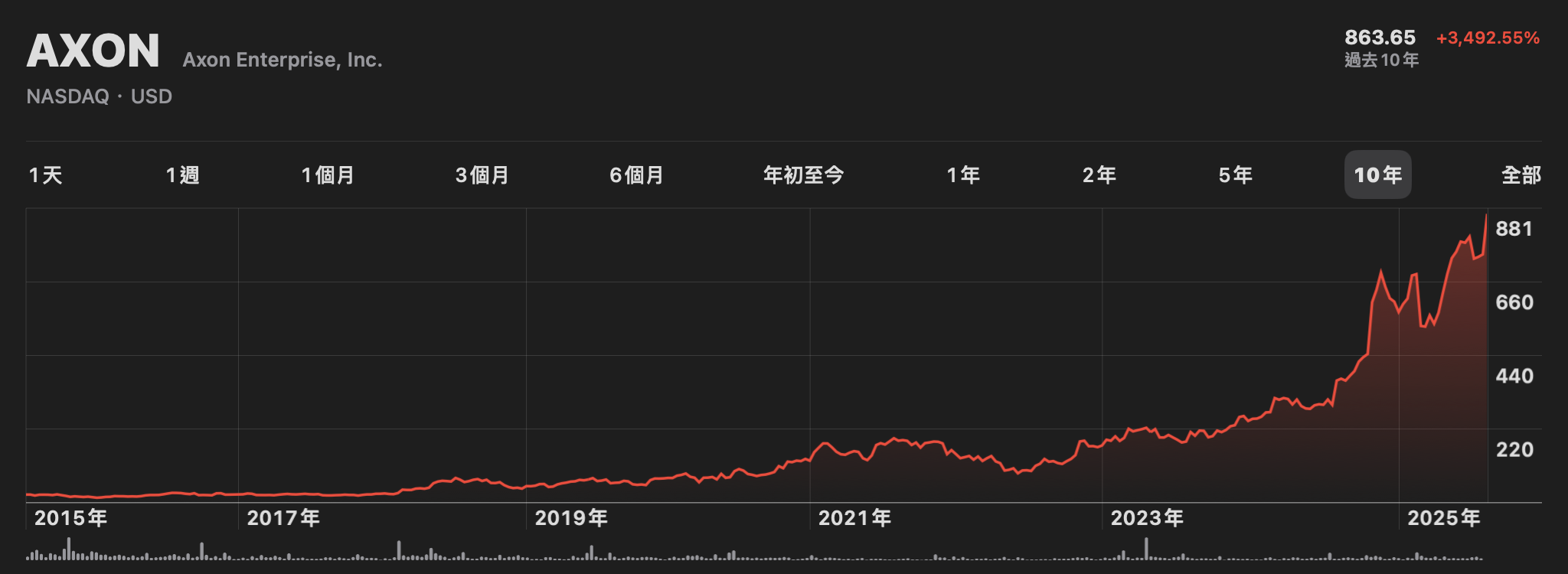Pick the 2年 time range
This screenshot has height=574, width=1568.
1099,175
